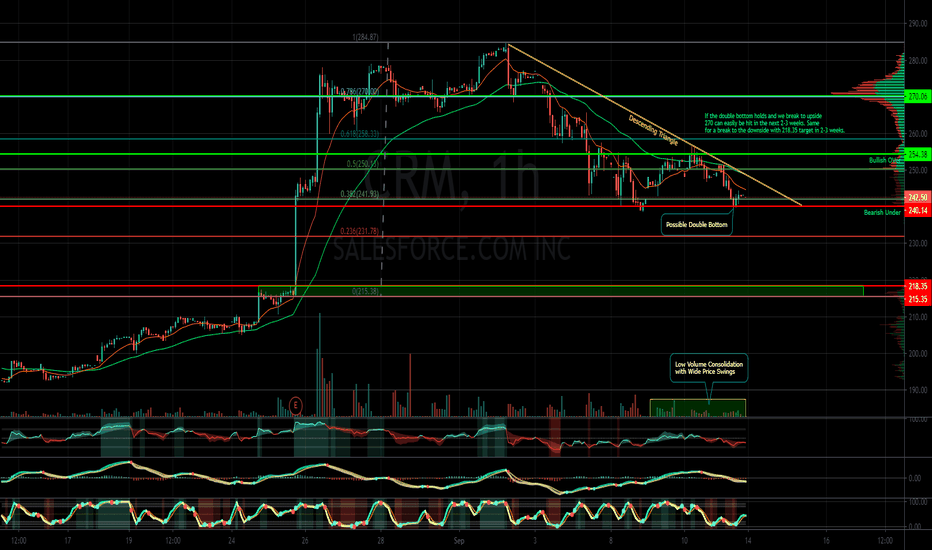Click the 0.618(258.33) Fibonacci label
Screen dimensions: 932x550
point(360,134)
